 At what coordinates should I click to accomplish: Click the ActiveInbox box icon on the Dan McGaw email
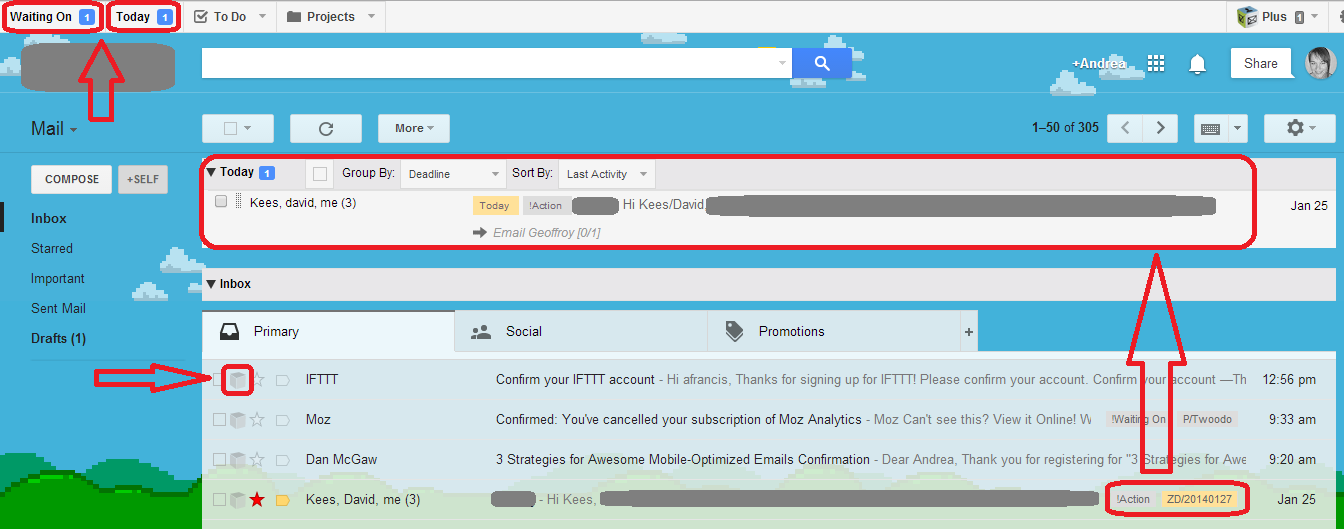(x=238, y=459)
